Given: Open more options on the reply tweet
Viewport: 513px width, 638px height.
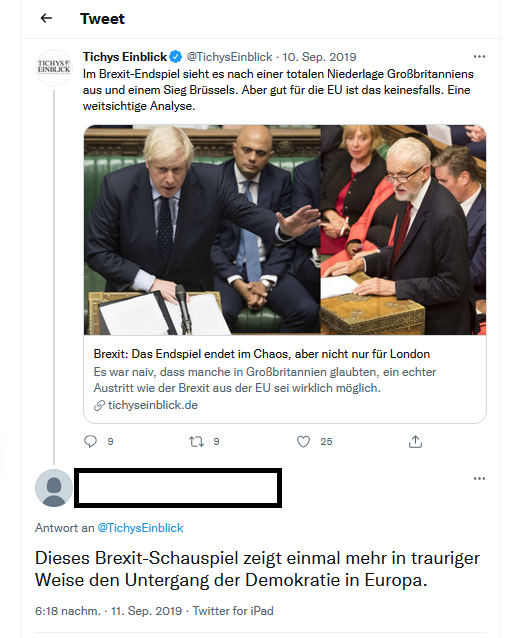Looking at the screenshot, I should pyautogui.click(x=479, y=478).
